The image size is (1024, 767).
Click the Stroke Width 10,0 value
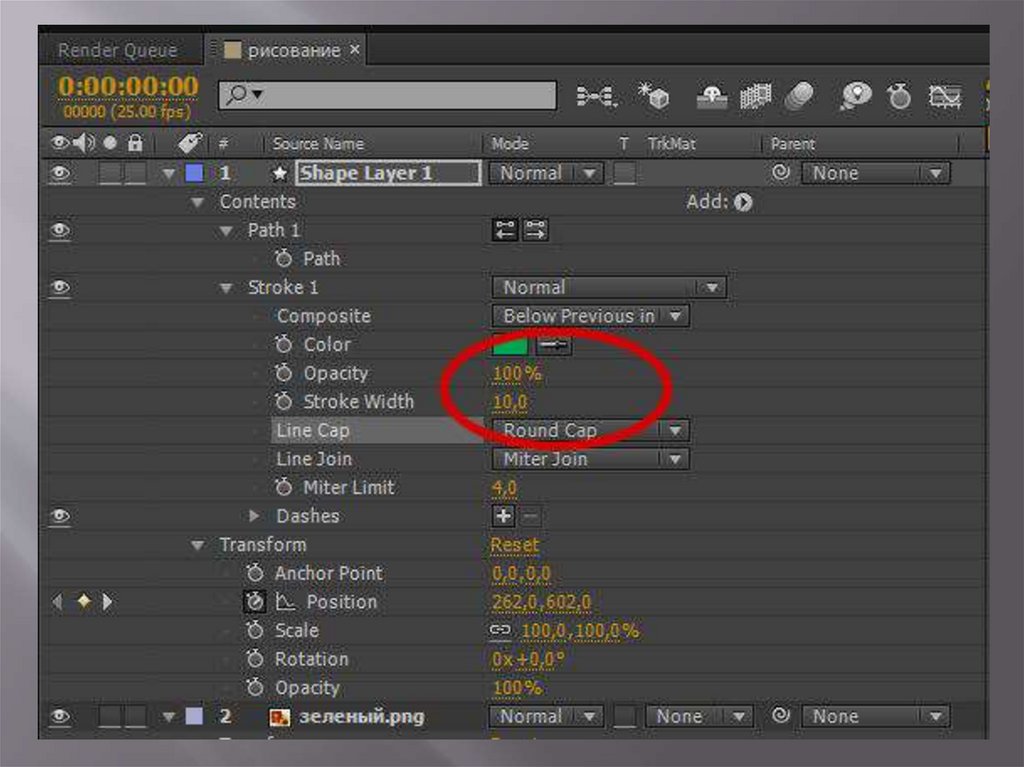509,402
